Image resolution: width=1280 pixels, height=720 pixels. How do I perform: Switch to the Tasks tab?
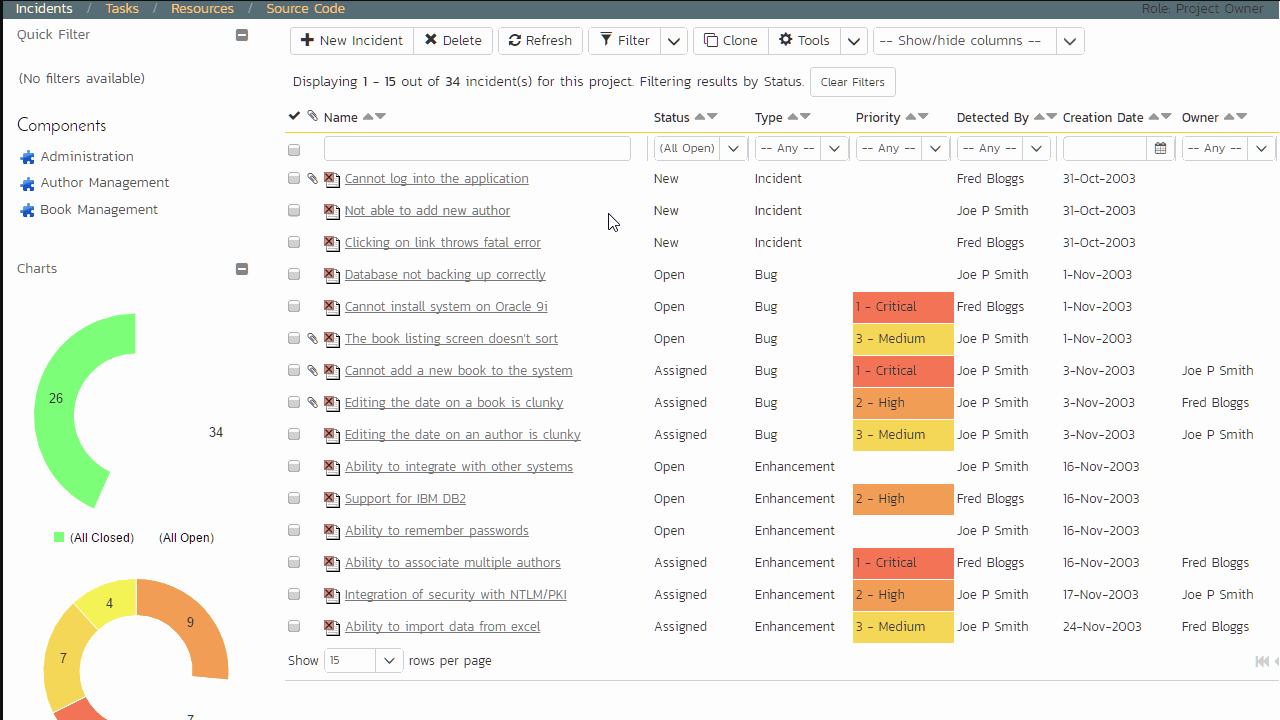tap(121, 8)
